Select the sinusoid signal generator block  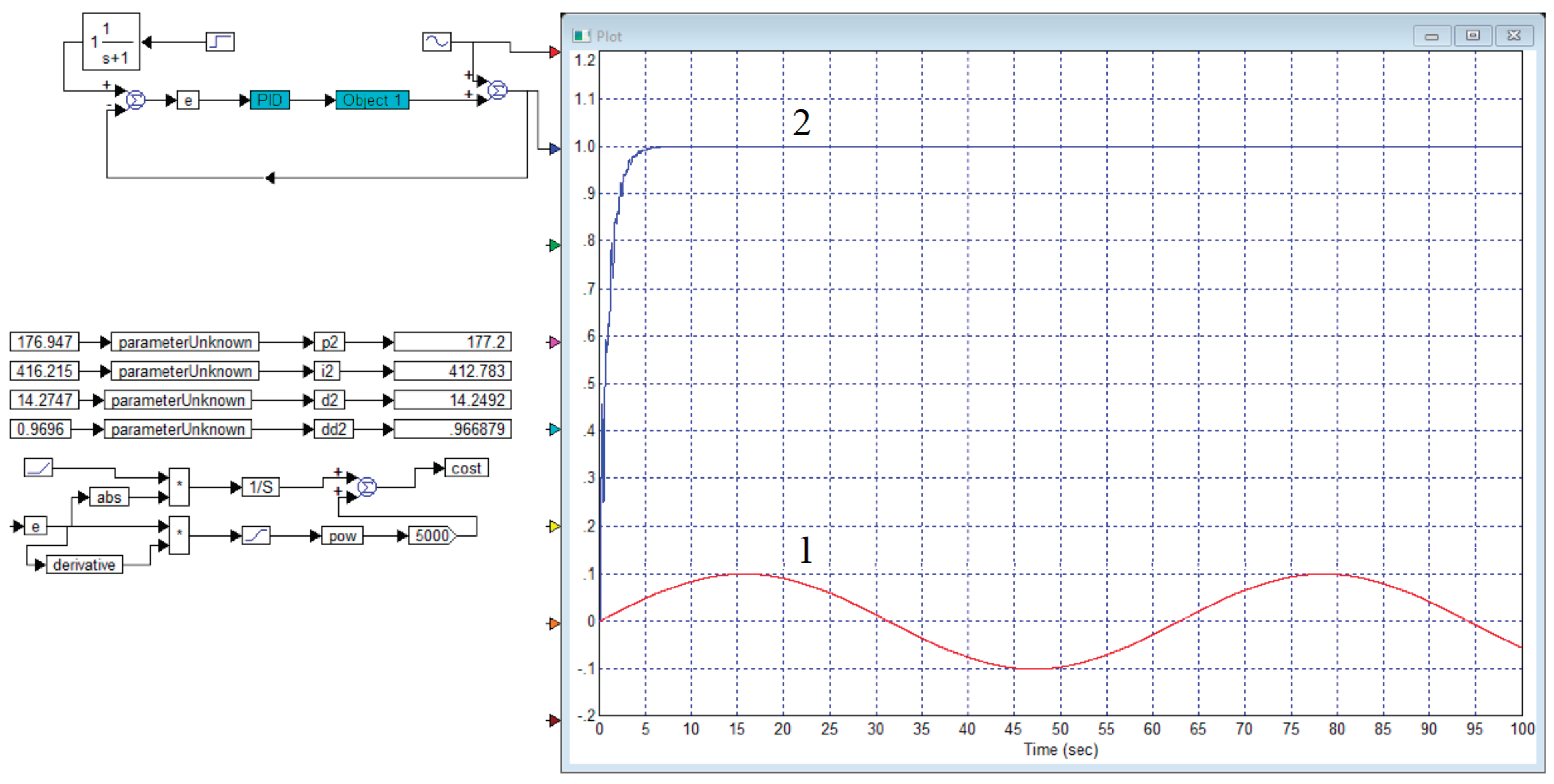tap(437, 42)
